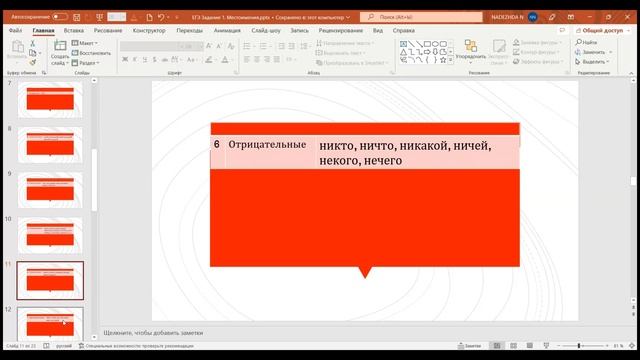Open the Переходы tab
This screenshot has height=360, width=640.
[x=189, y=31]
